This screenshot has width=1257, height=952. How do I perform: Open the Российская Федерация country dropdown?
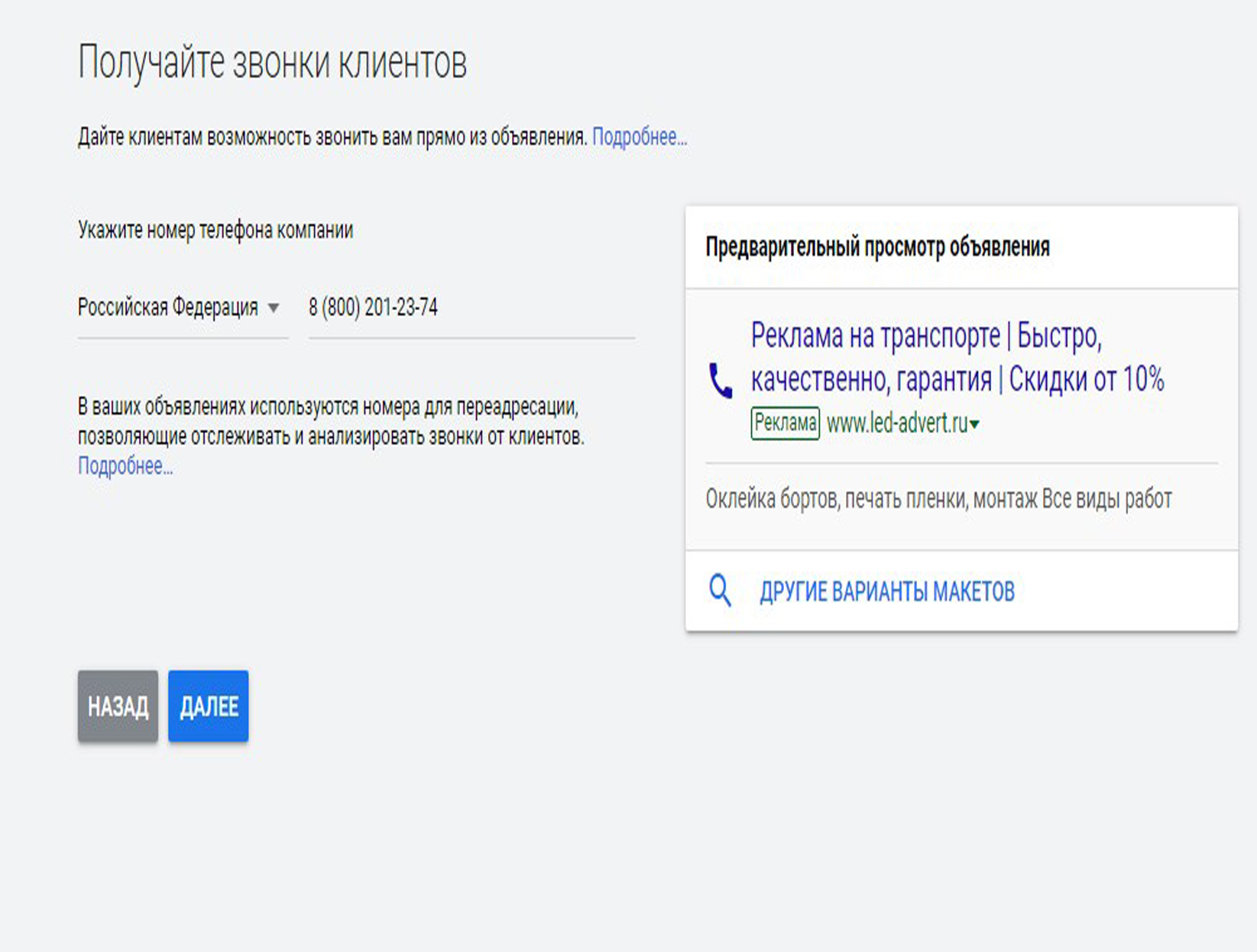[168, 308]
